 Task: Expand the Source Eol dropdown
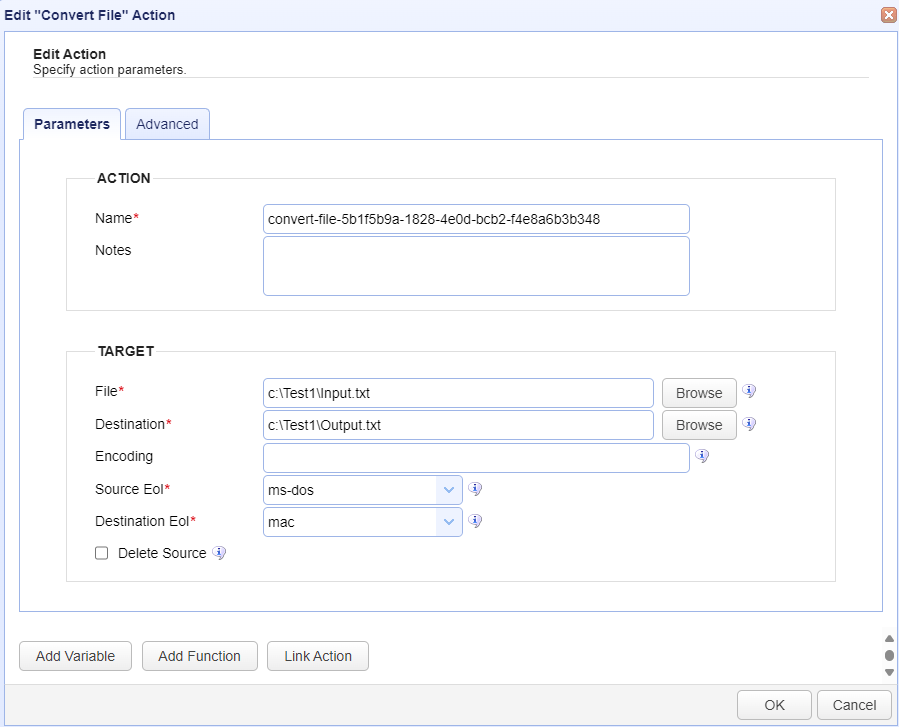coord(449,490)
